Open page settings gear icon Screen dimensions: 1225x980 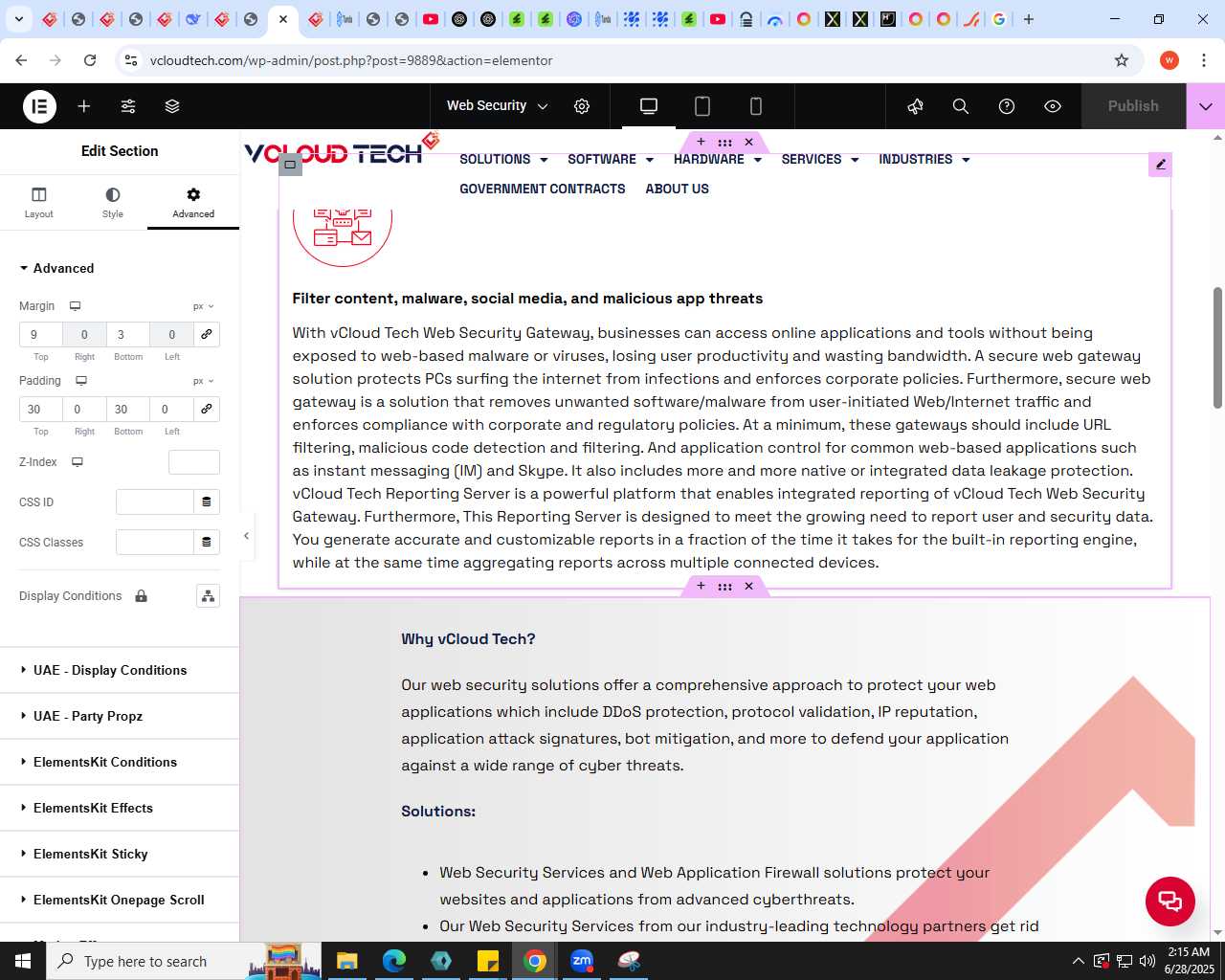point(582,106)
